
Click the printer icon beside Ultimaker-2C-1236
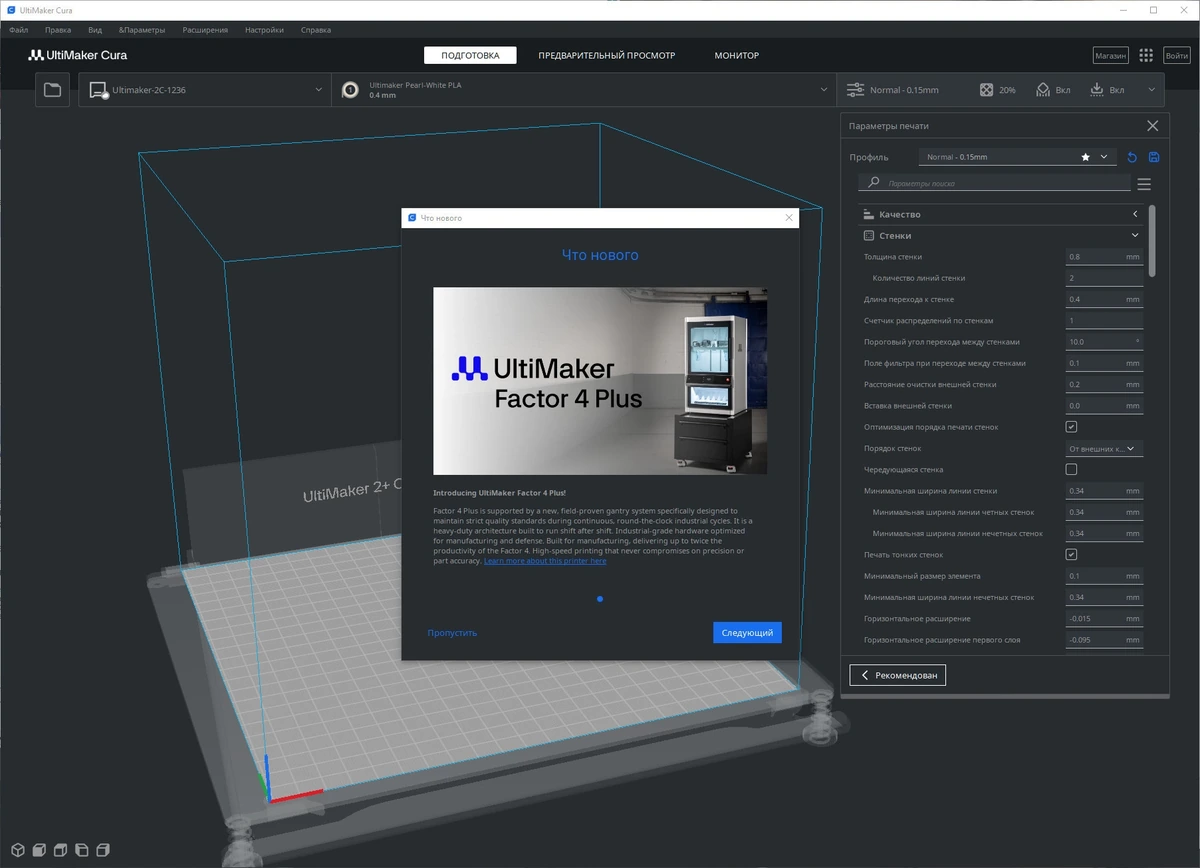(98, 90)
